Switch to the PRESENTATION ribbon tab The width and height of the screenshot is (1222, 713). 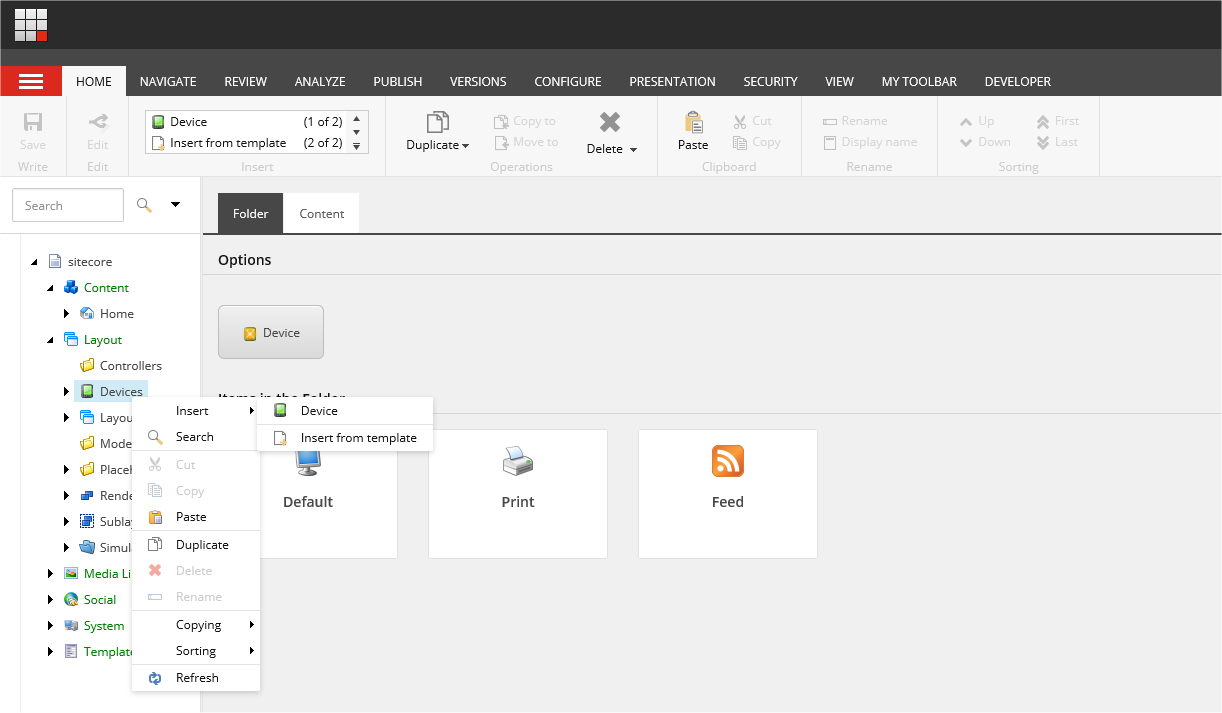(x=672, y=81)
